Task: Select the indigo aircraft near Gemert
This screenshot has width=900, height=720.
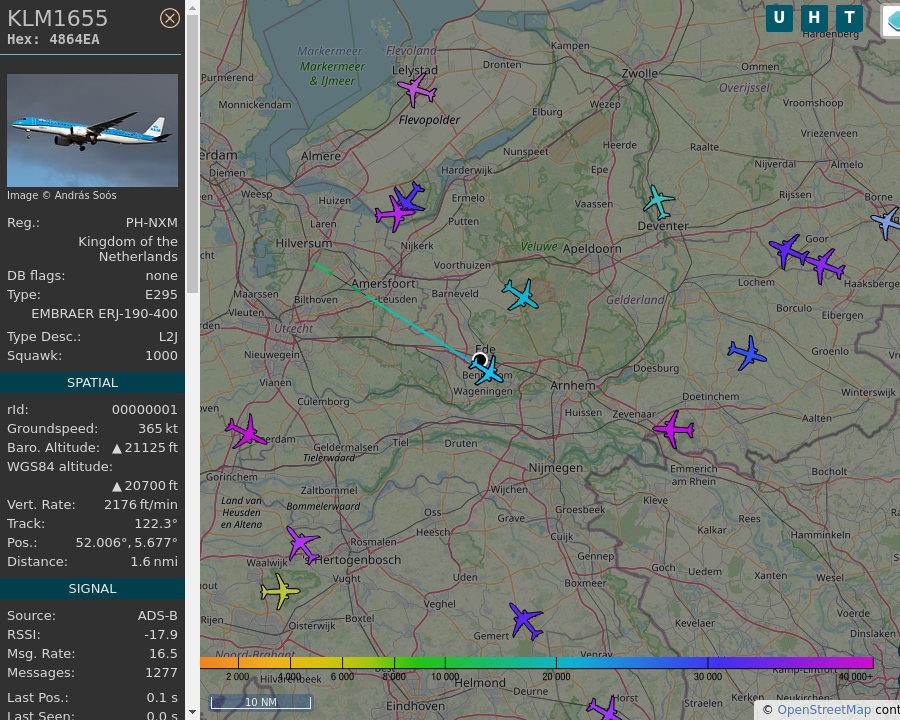Action: 526,621
